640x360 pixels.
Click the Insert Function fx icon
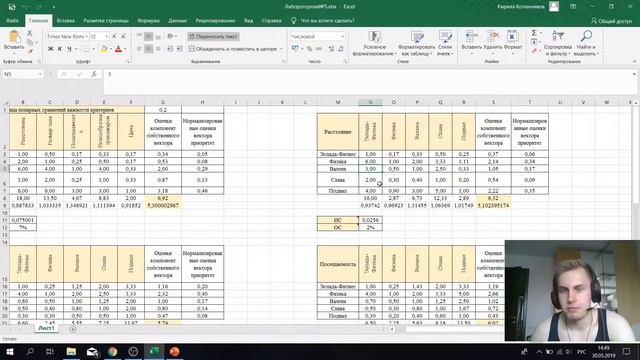(94, 74)
